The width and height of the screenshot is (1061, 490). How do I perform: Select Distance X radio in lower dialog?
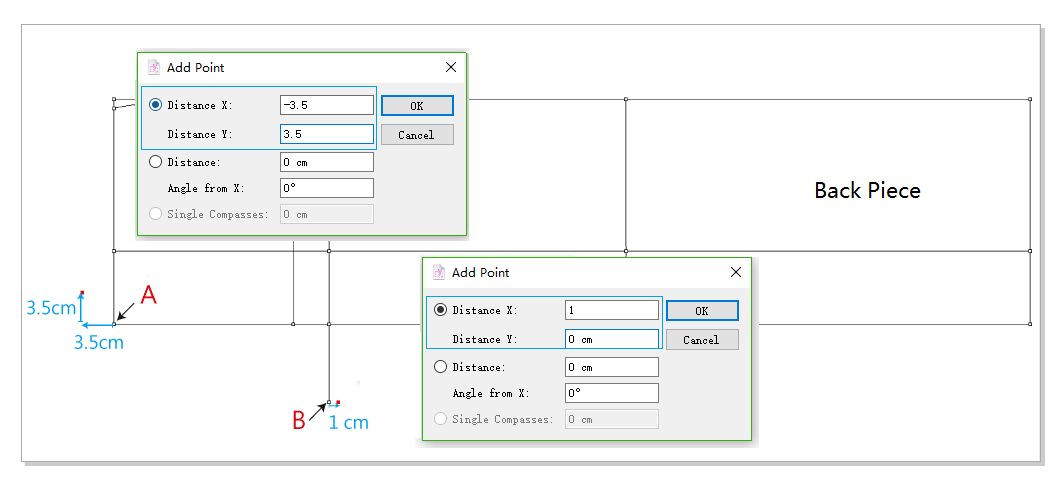pos(440,310)
